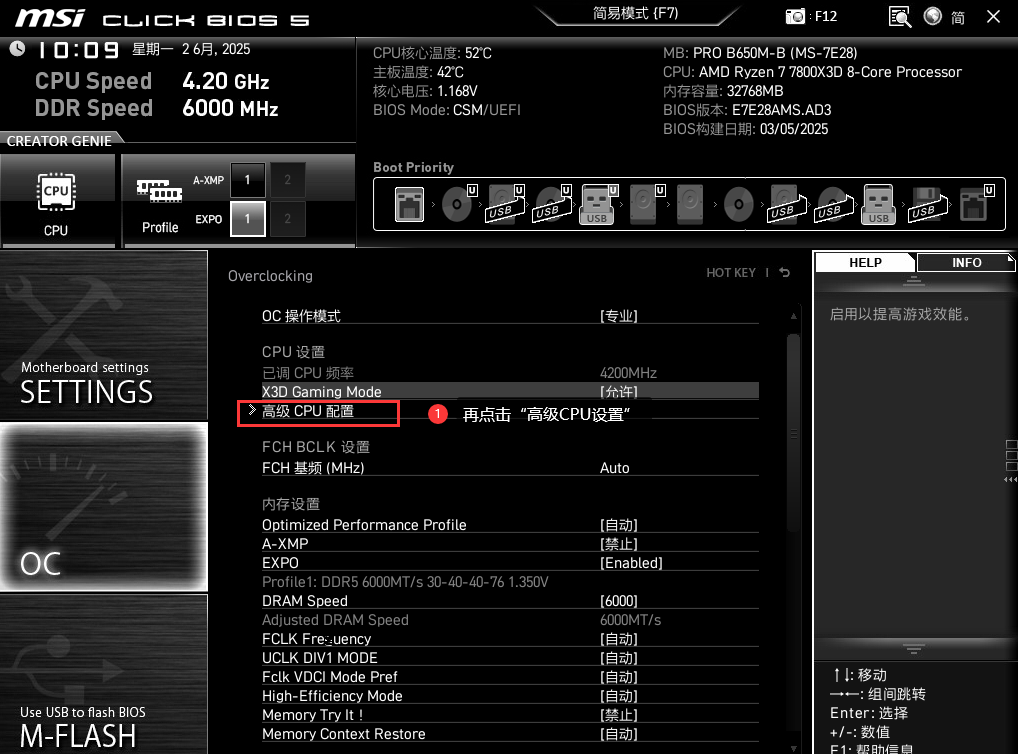Select the first network boot device icon

pos(406,204)
